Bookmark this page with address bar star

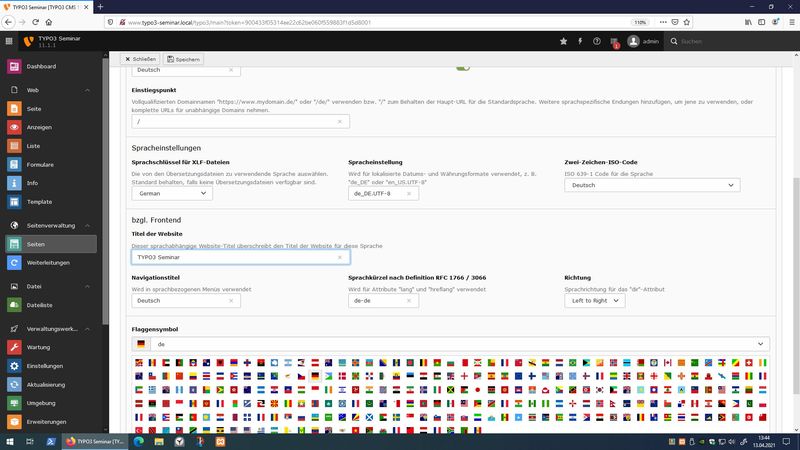click(687, 22)
